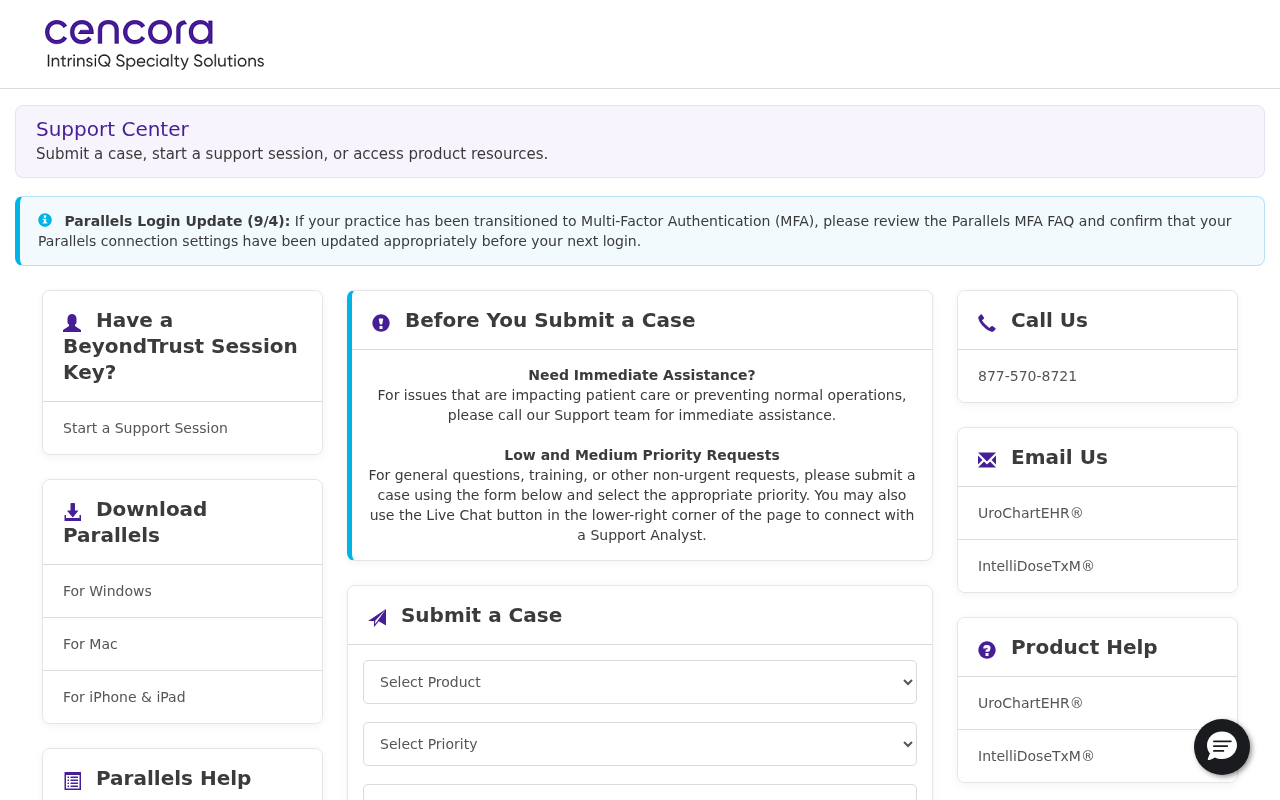This screenshot has width=1280, height=800.
Task: Click the phone icon beside Call Us
Action: tap(987, 322)
